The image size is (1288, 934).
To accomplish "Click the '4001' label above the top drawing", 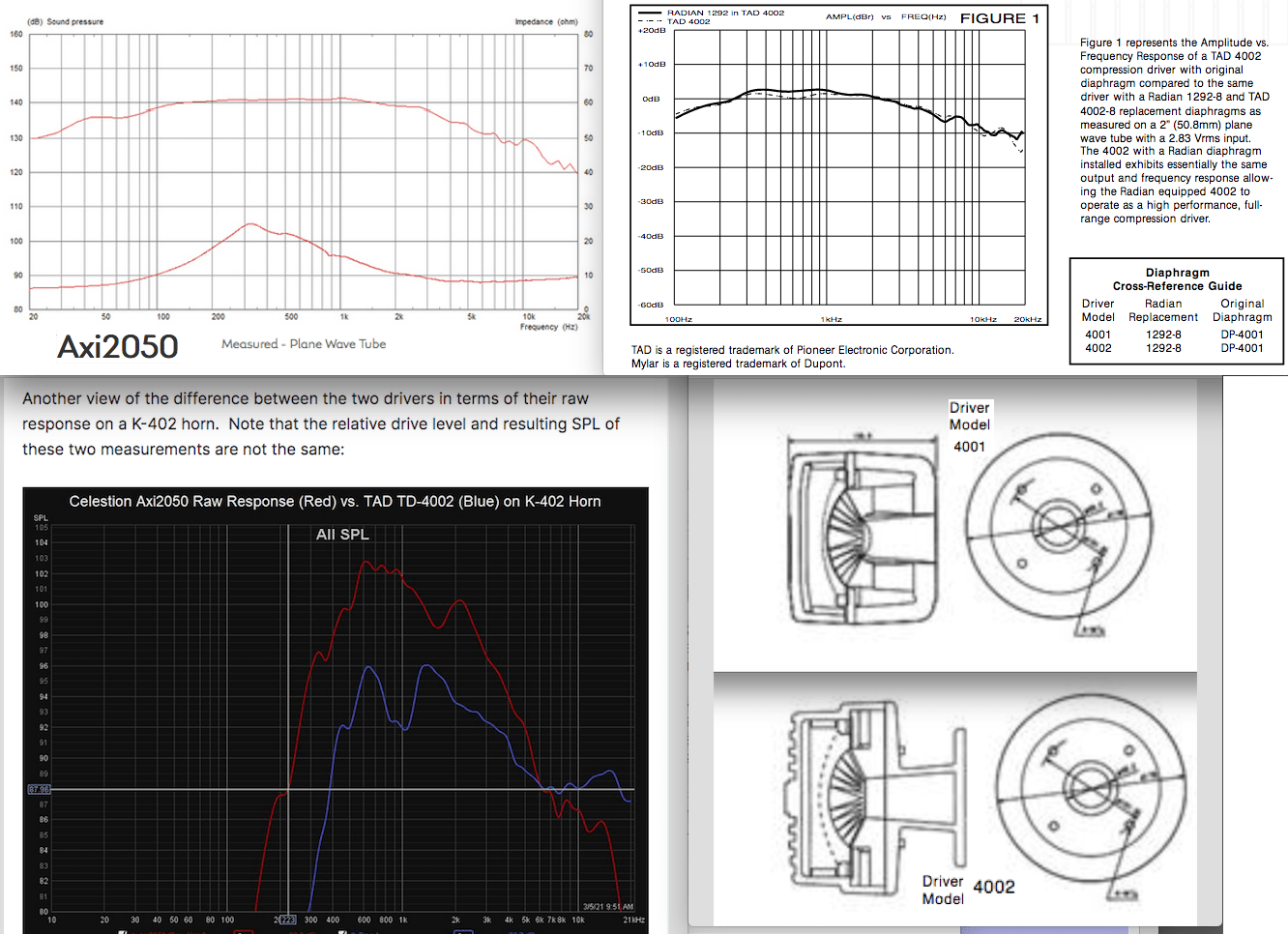I will pyautogui.click(x=970, y=447).
